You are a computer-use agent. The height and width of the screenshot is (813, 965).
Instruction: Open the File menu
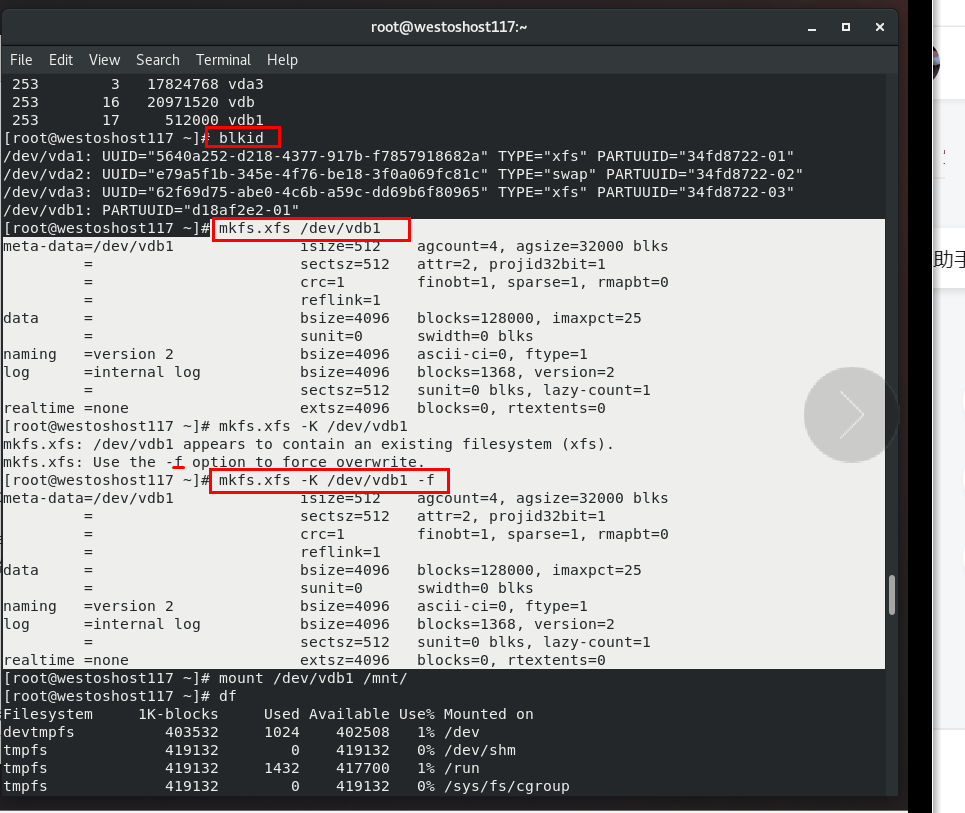point(20,60)
